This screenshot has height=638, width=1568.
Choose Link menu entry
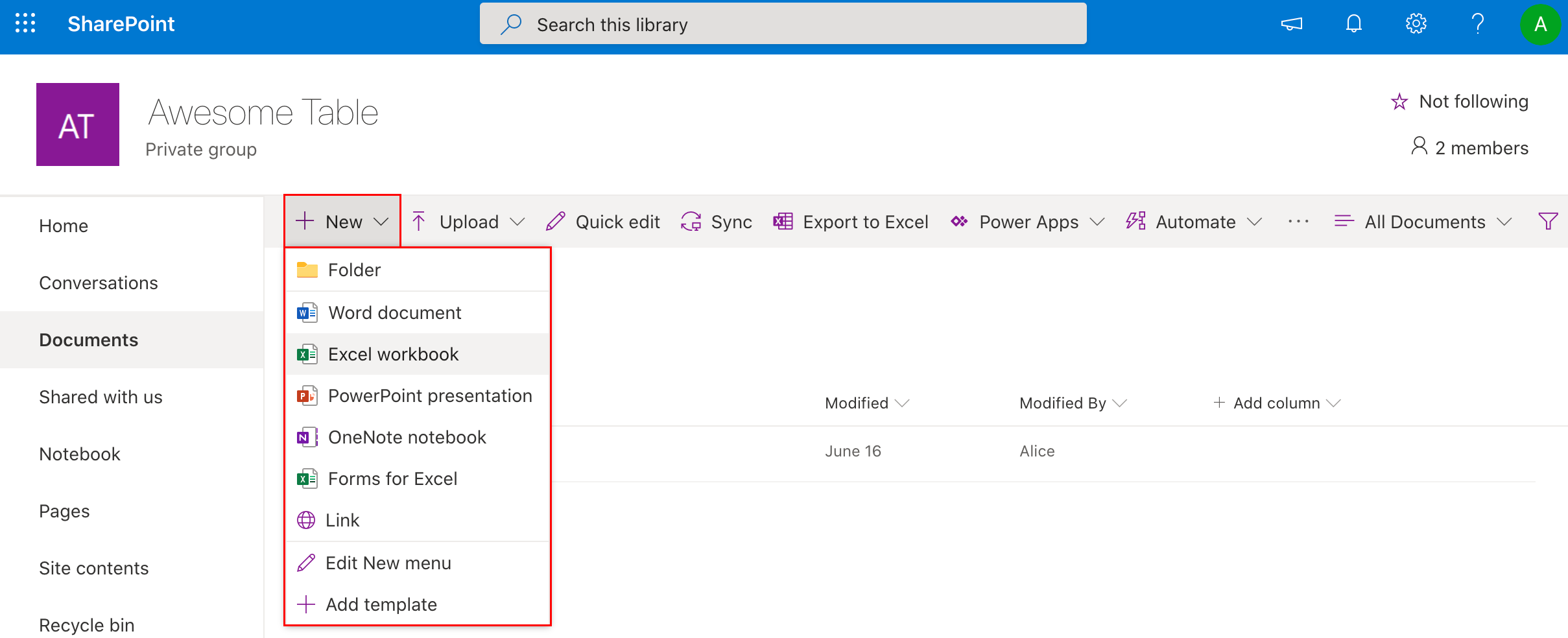[418, 520]
